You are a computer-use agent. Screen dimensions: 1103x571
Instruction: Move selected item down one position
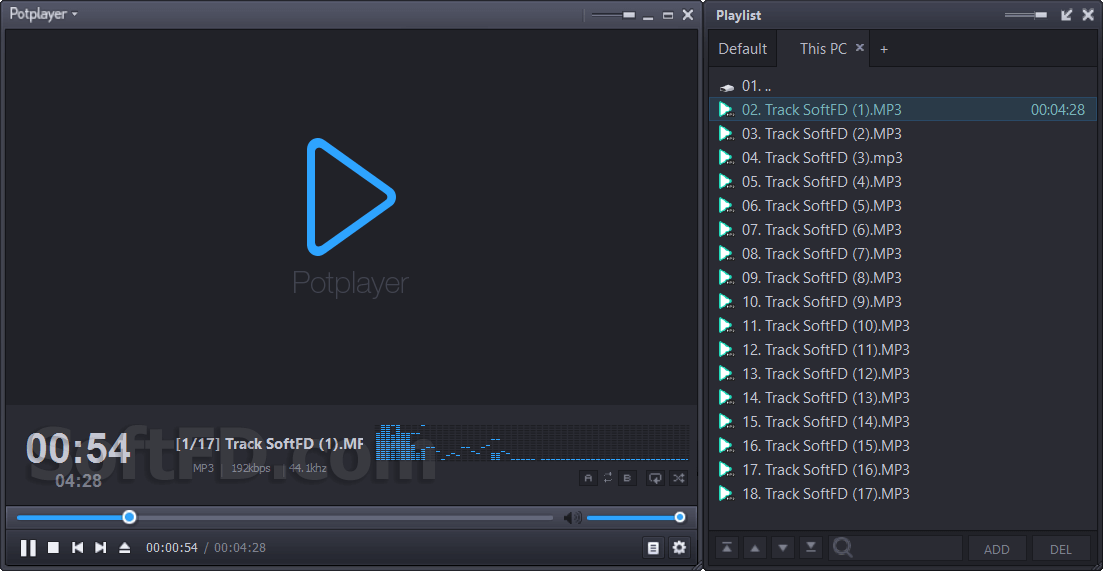783,548
